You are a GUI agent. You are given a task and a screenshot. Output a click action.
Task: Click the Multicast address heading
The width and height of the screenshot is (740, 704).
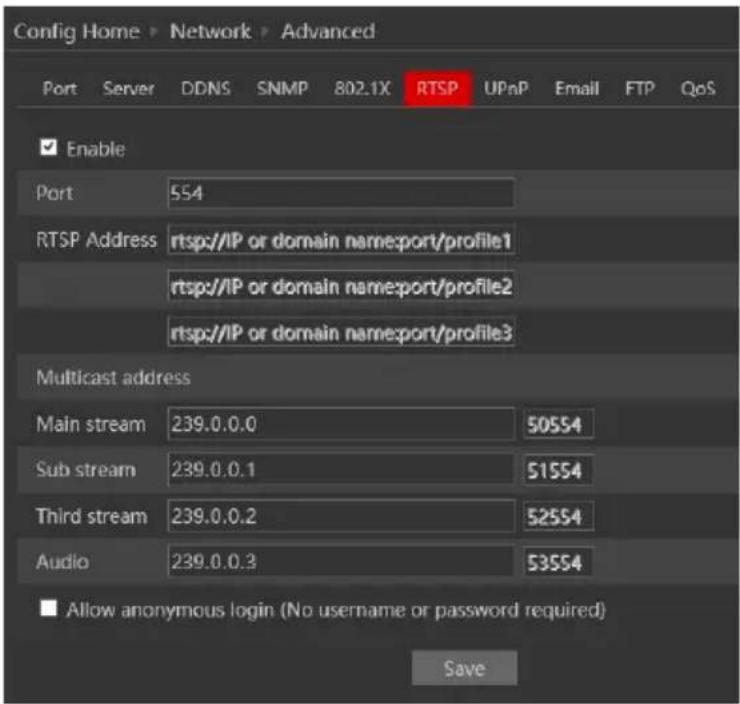click(x=113, y=377)
